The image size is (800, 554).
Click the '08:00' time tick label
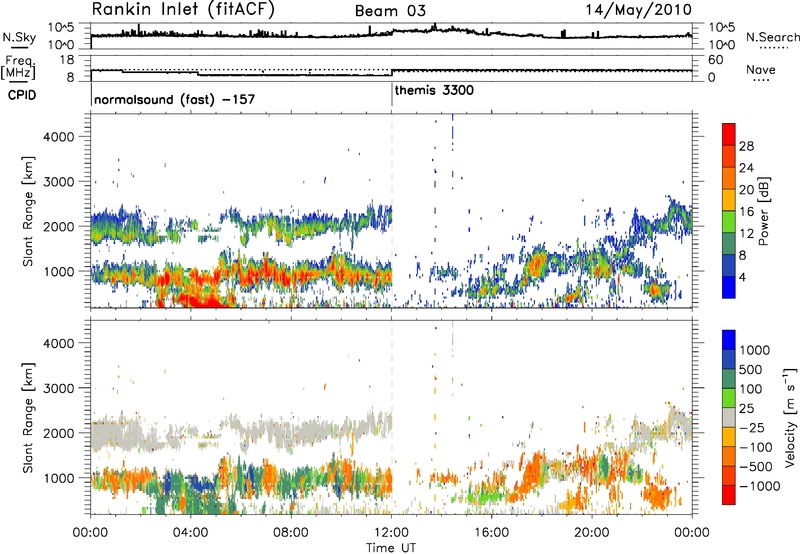[291, 533]
